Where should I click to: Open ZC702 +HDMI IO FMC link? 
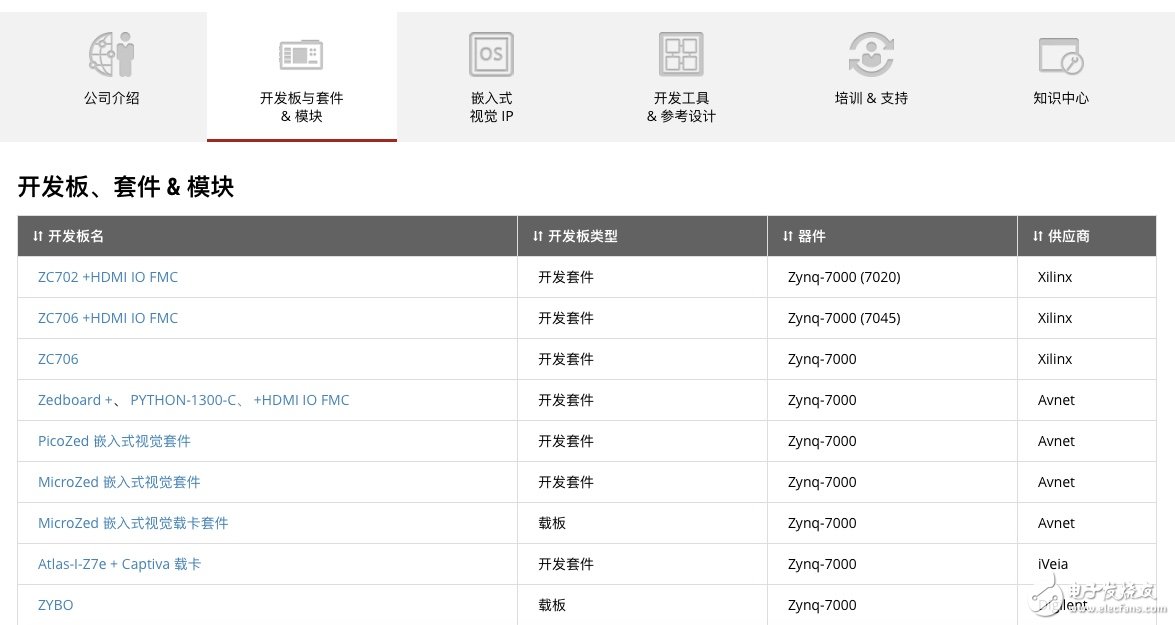(x=108, y=277)
